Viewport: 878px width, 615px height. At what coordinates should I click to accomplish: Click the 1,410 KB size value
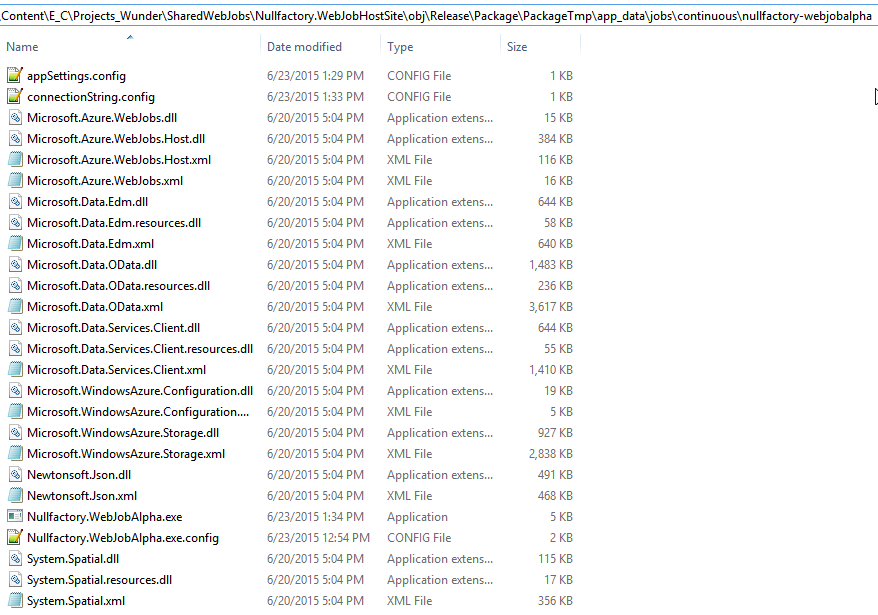pos(550,370)
